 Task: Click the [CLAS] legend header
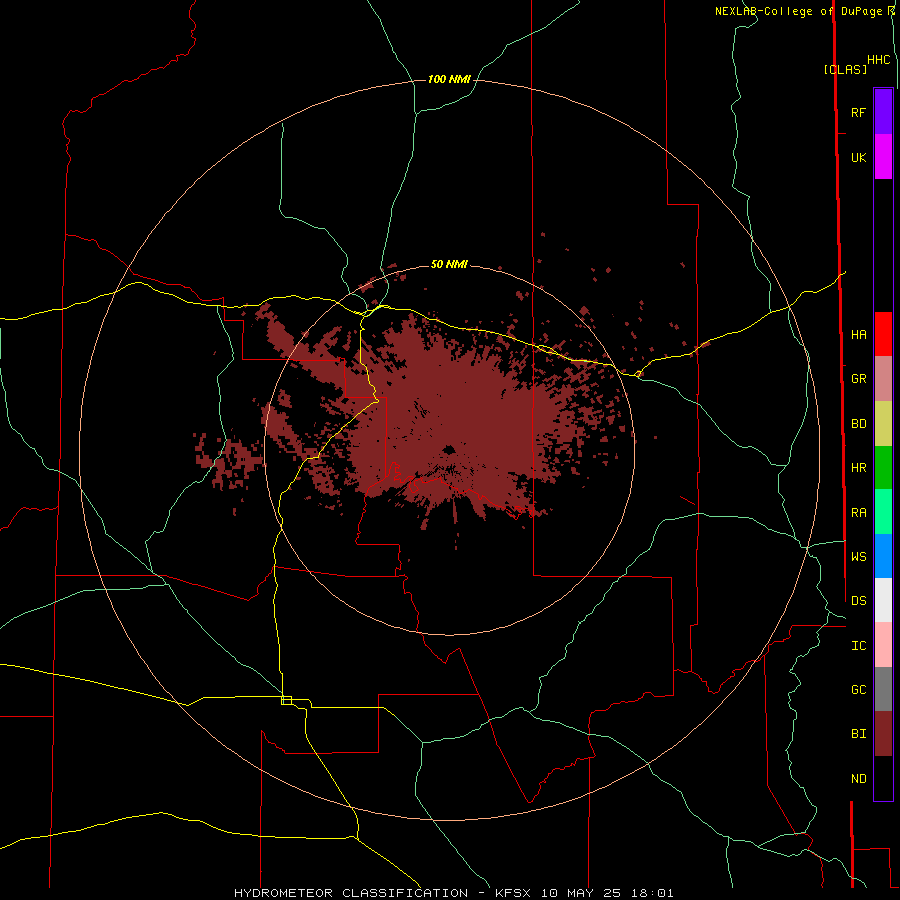(x=845, y=69)
